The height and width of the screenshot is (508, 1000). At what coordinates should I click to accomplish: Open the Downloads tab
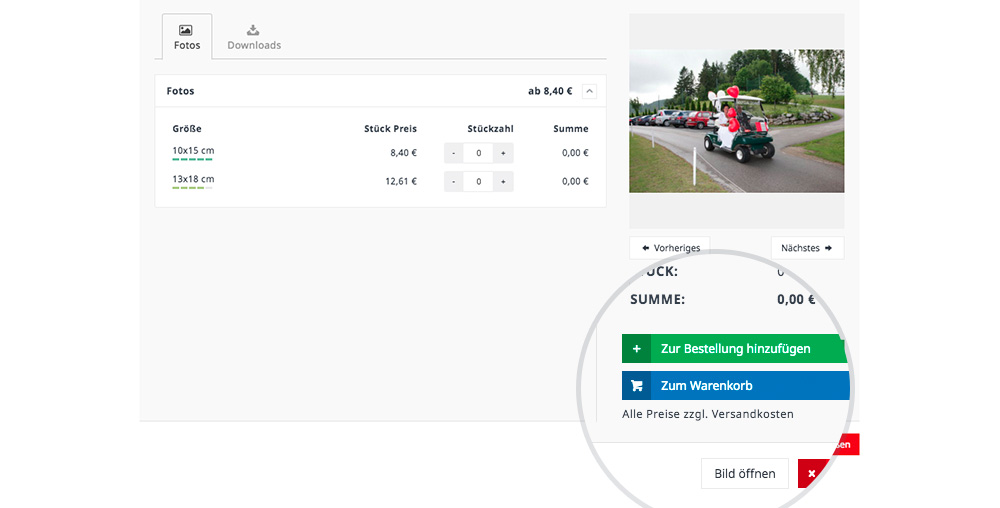click(254, 37)
